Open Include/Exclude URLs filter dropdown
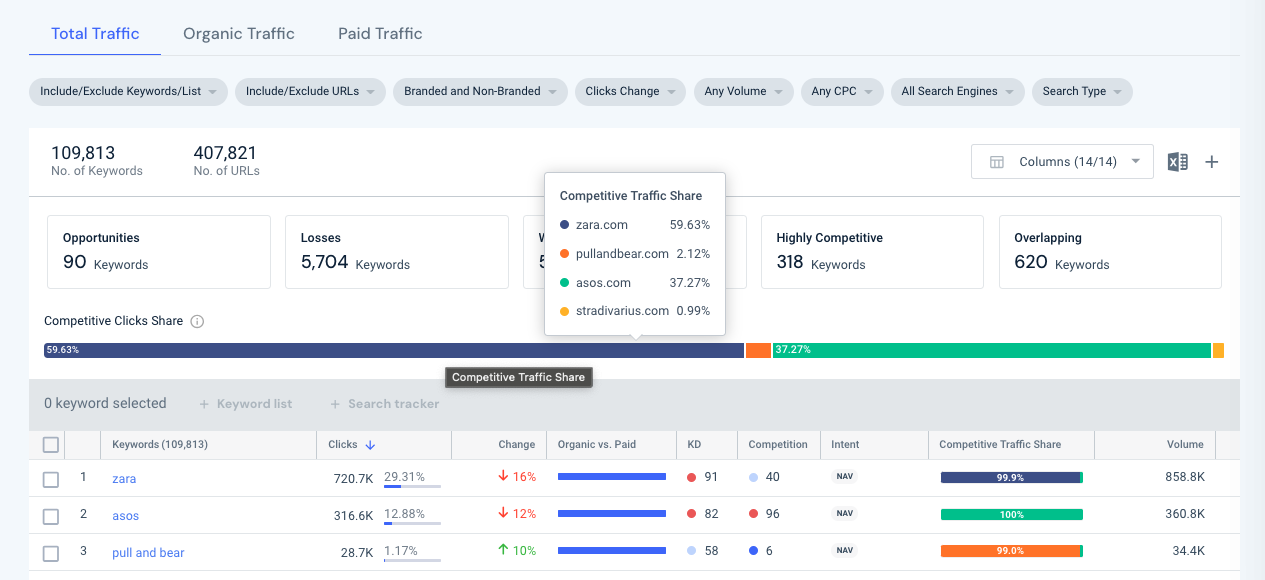 [x=310, y=91]
